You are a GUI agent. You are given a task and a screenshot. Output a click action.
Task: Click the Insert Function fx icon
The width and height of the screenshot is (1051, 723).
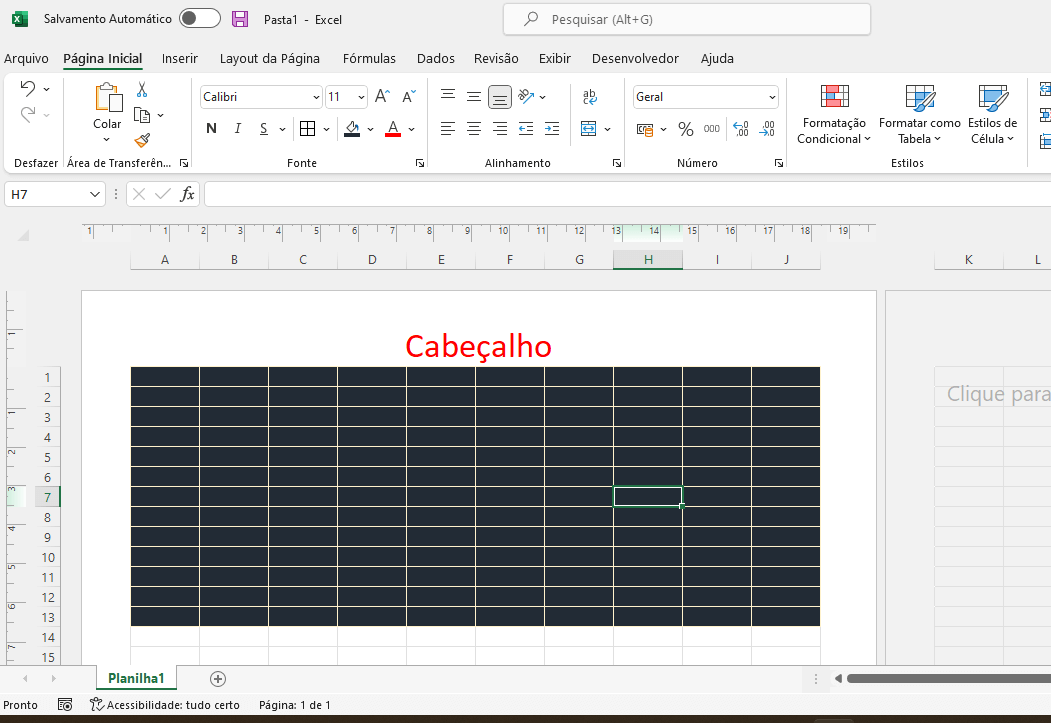point(187,194)
